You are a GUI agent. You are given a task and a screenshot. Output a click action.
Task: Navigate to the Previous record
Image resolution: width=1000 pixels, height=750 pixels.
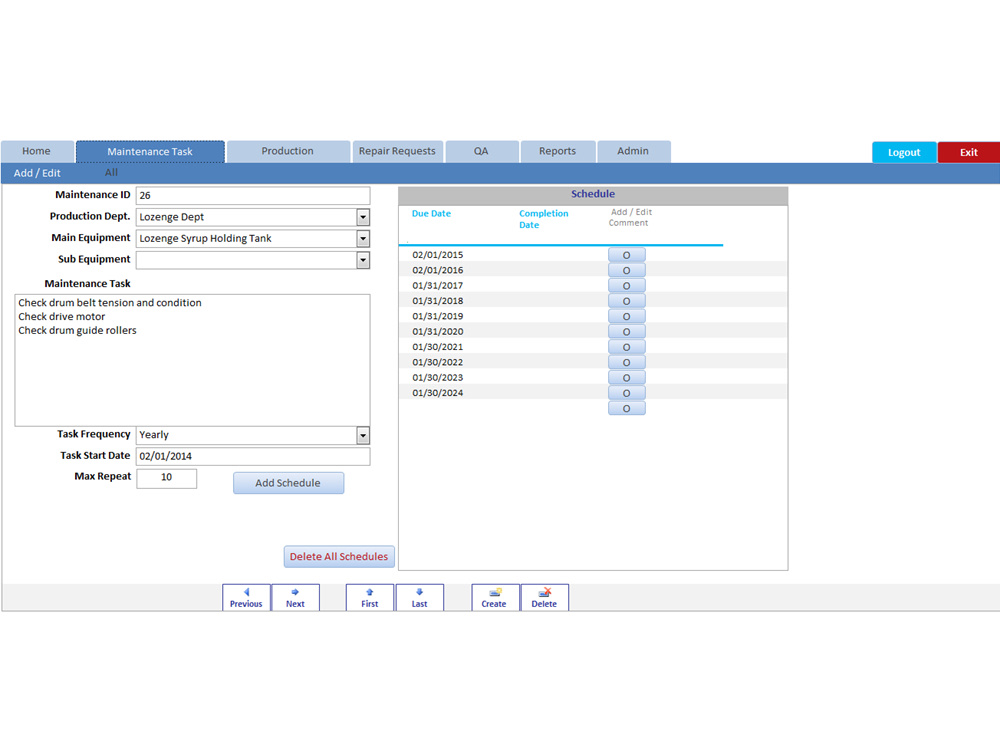point(245,597)
